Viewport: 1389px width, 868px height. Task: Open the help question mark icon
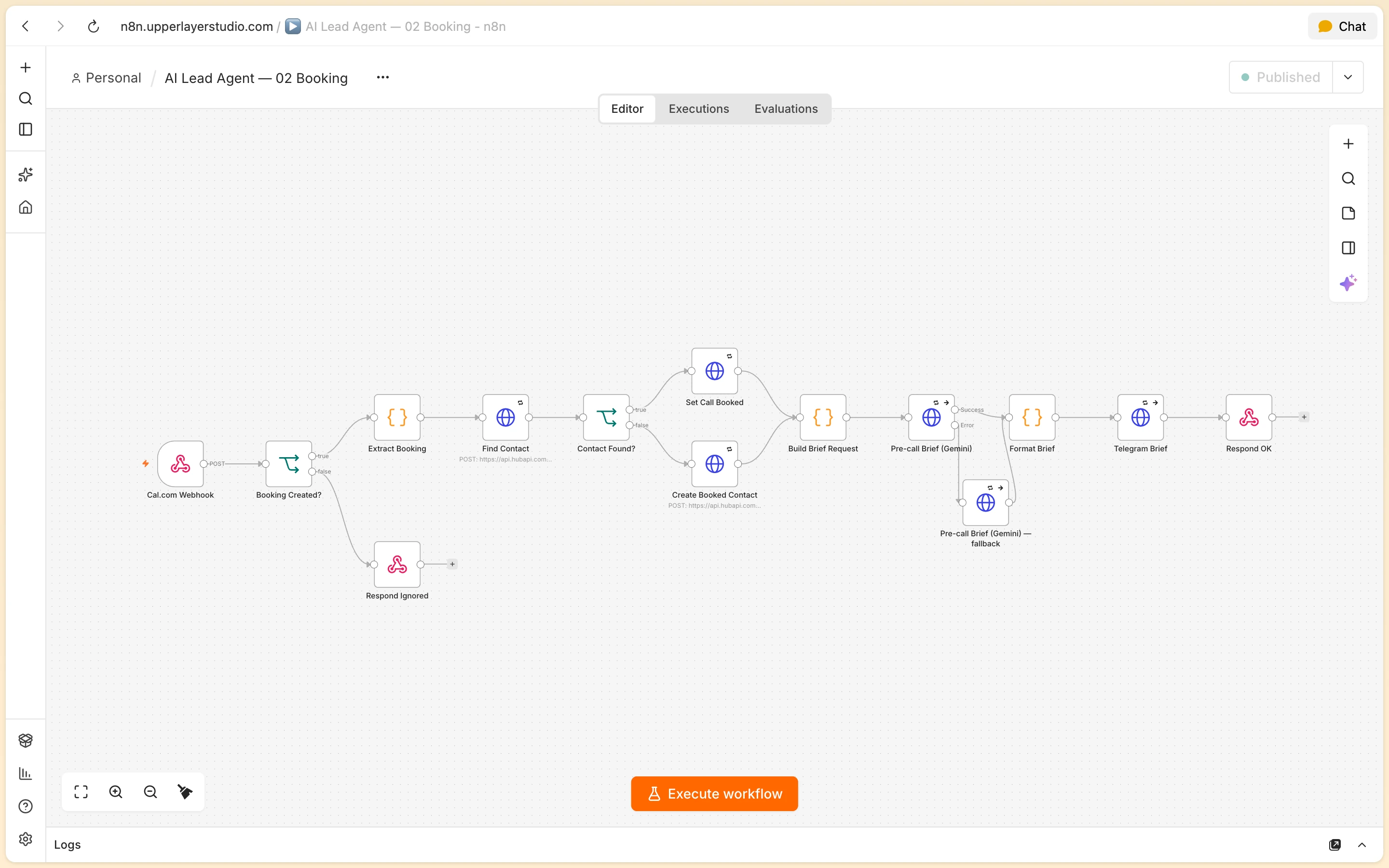(25, 807)
